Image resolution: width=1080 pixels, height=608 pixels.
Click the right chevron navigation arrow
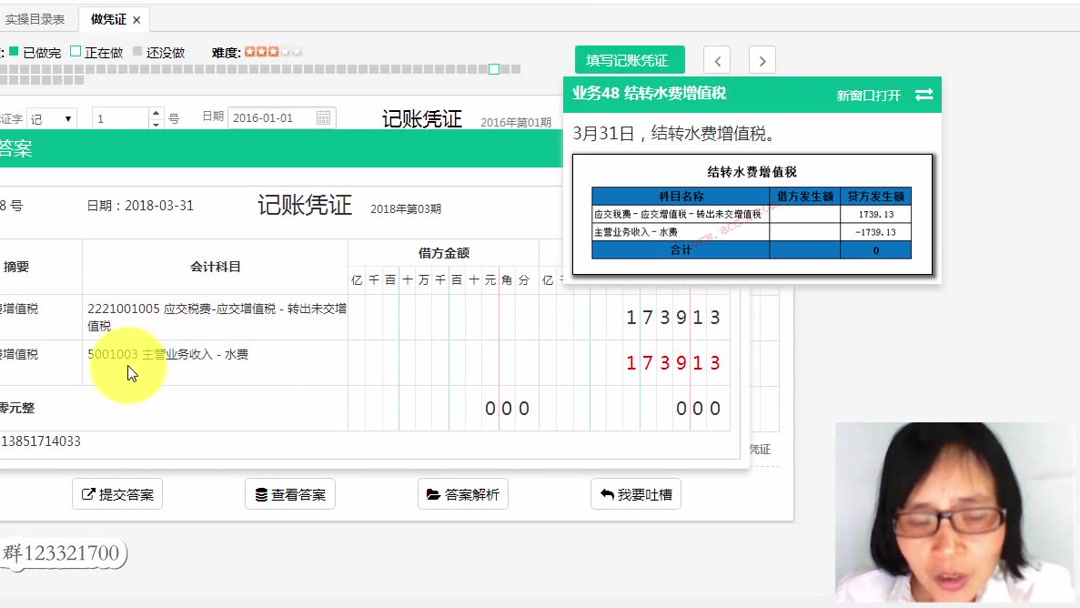[762, 60]
